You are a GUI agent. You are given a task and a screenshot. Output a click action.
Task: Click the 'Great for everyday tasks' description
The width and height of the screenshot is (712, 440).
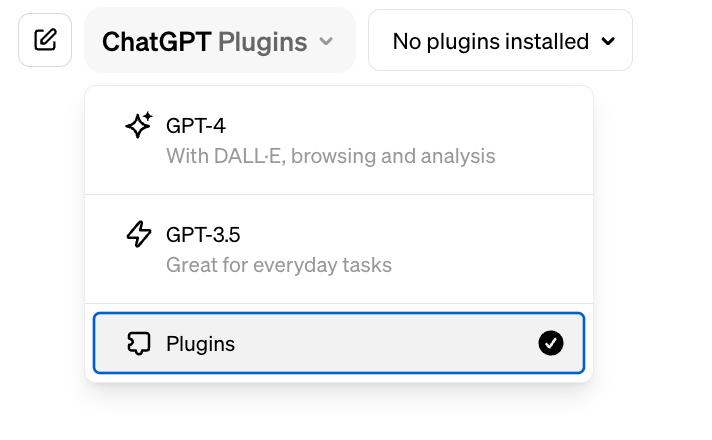(278, 265)
